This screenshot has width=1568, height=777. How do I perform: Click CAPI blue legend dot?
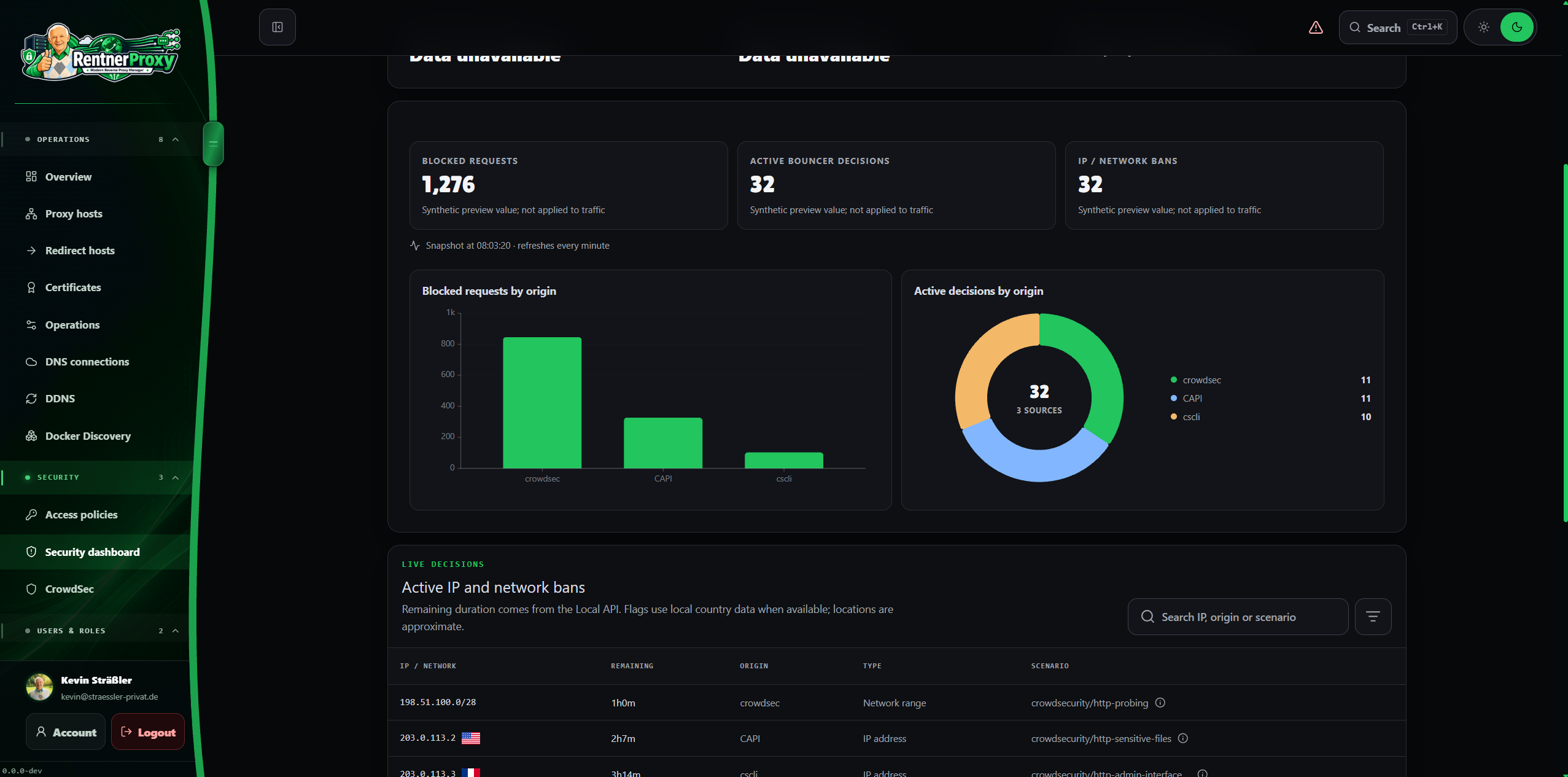pos(1174,399)
